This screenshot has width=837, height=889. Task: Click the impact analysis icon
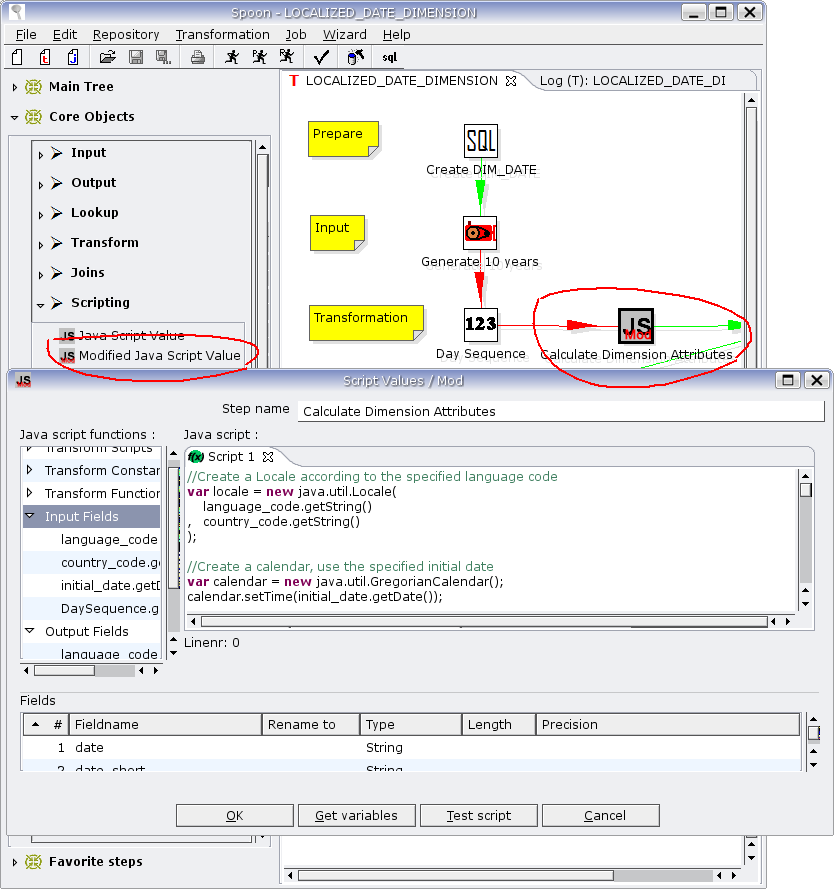355,57
